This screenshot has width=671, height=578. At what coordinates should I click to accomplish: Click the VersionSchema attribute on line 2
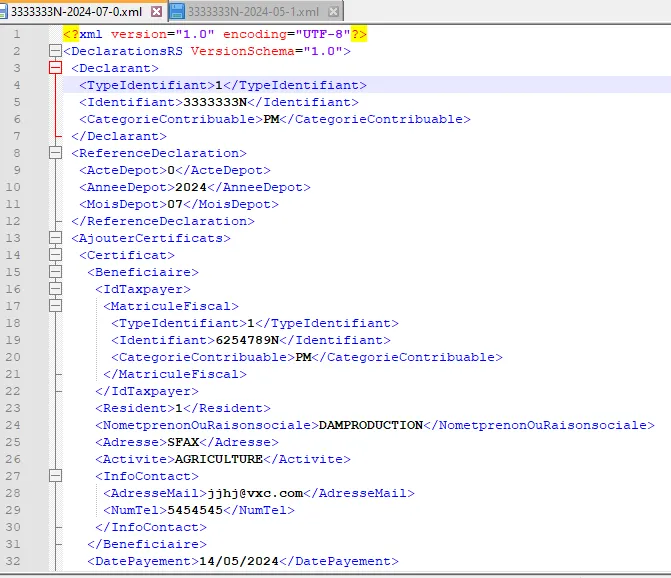(x=267, y=51)
